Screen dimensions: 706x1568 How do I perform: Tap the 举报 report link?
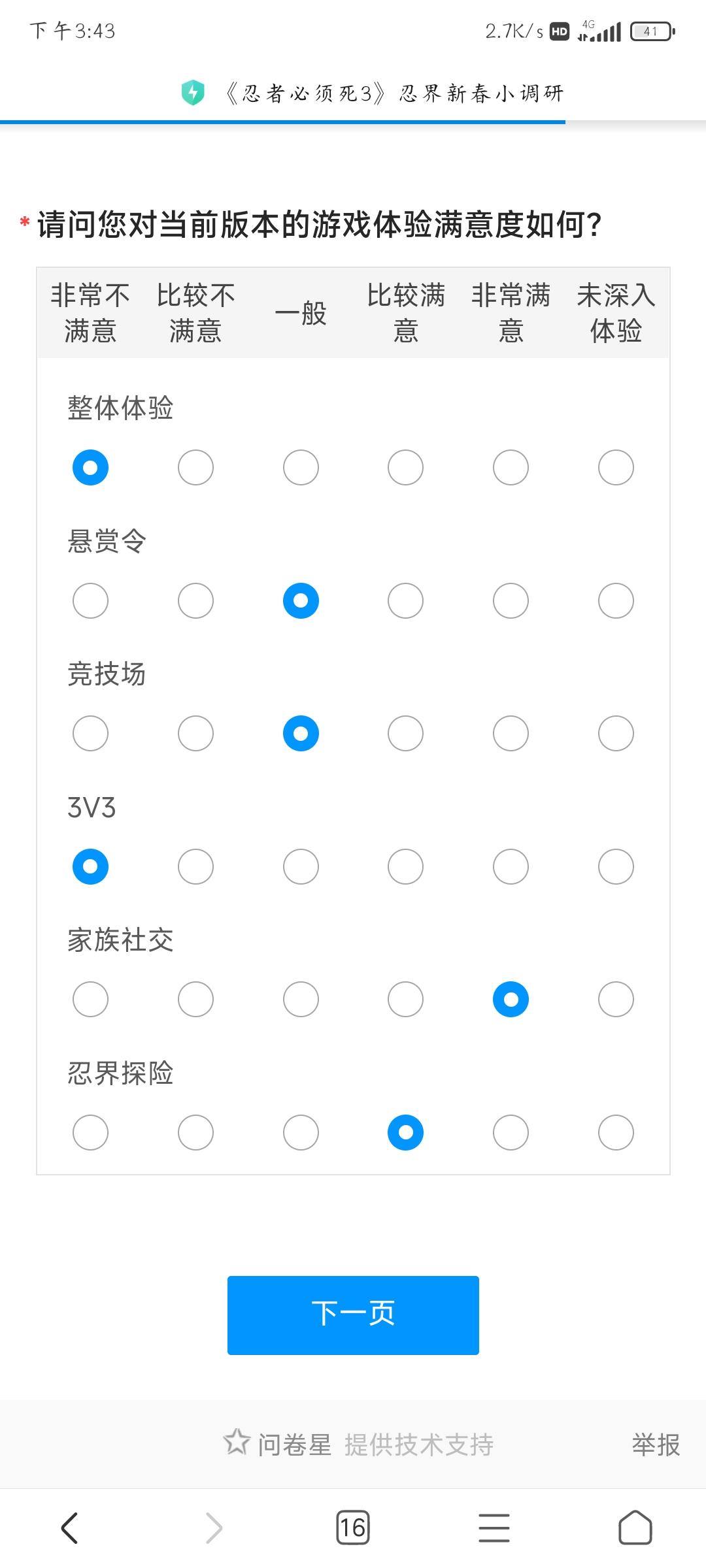coord(656,1445)
